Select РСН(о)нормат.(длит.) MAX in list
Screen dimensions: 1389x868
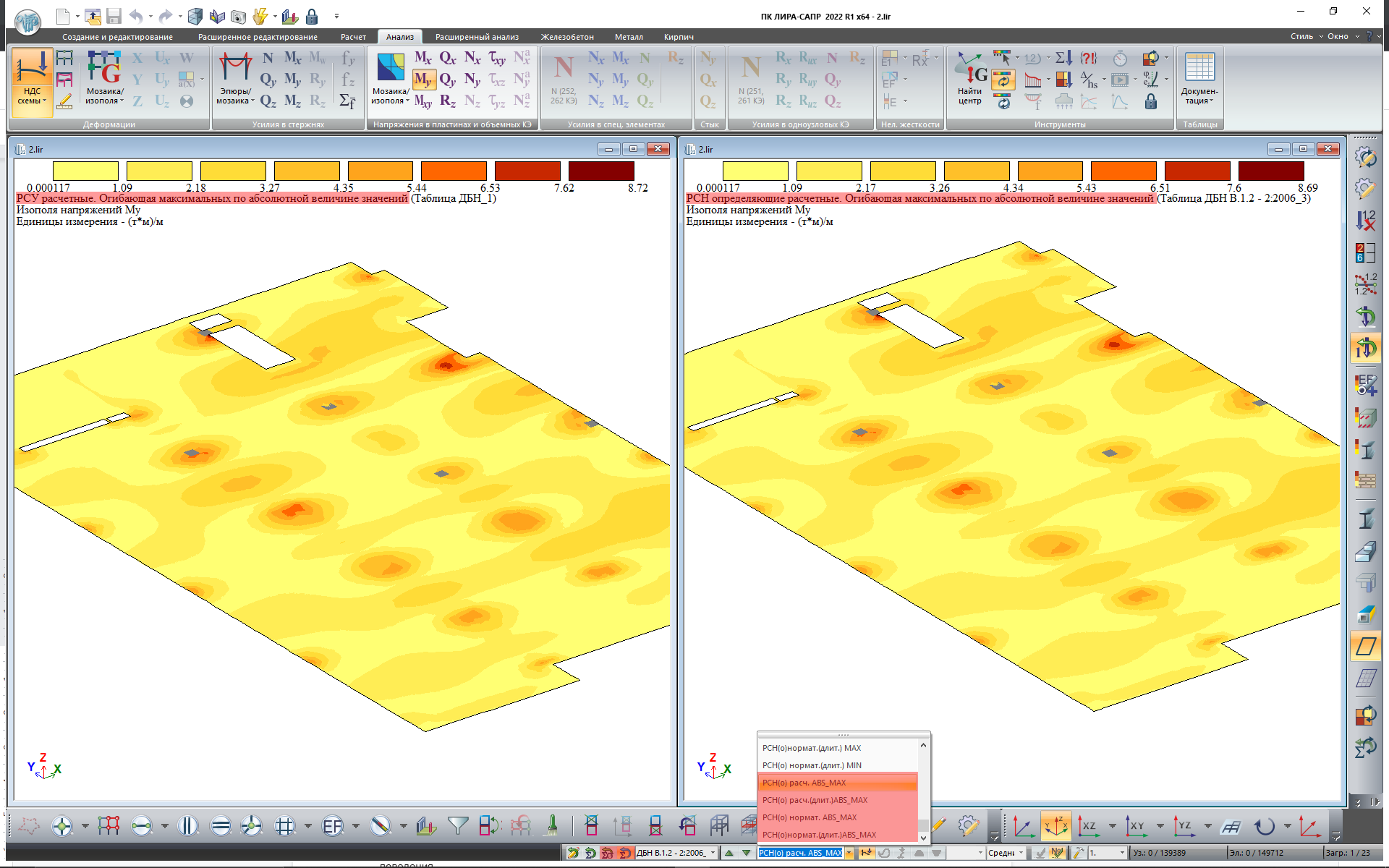coord(811,748)
